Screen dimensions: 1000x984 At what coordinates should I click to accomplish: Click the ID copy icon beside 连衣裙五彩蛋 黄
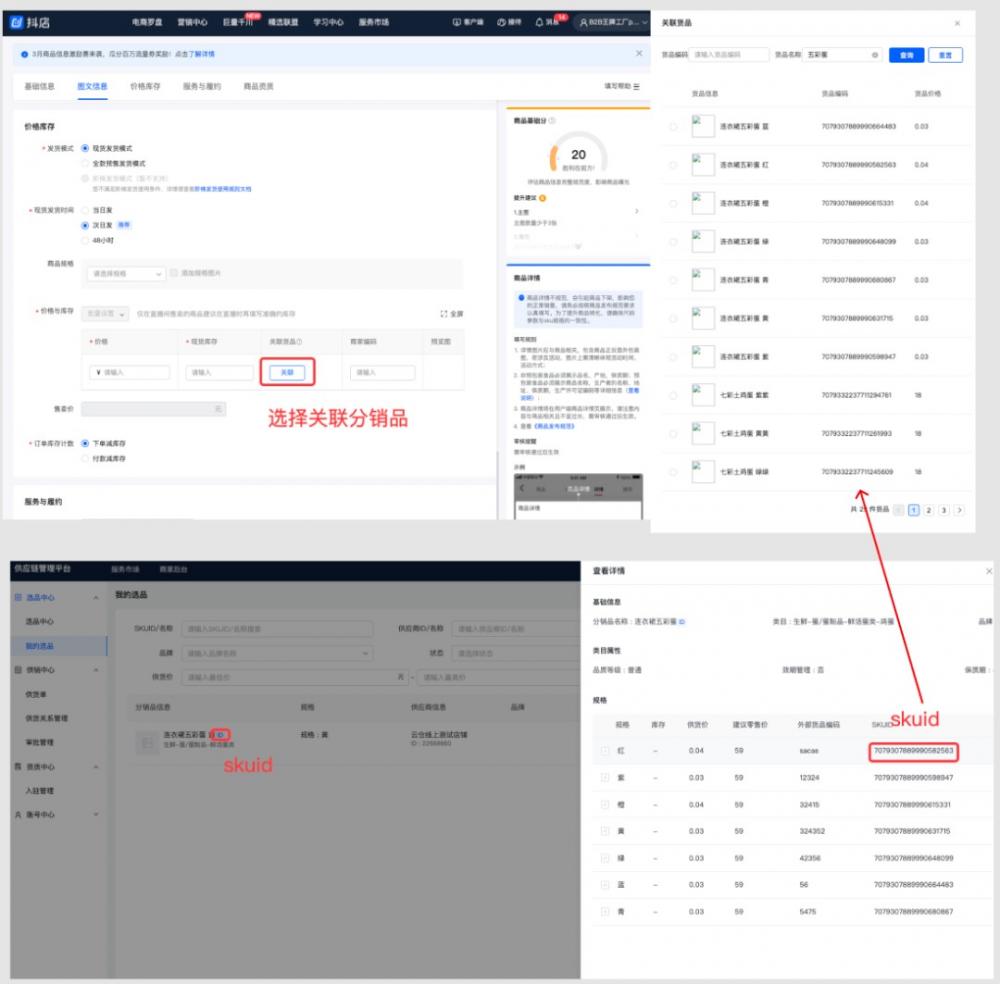pyautogui.click(x=221, y=735)
